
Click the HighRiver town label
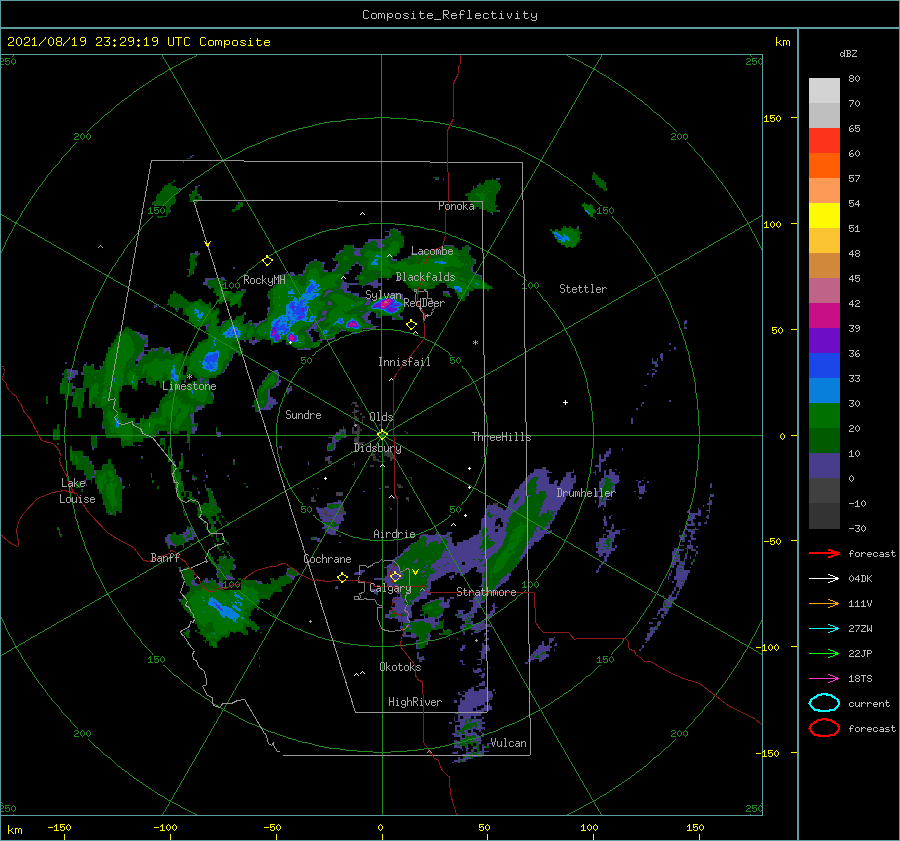click(x=414, y=702)
